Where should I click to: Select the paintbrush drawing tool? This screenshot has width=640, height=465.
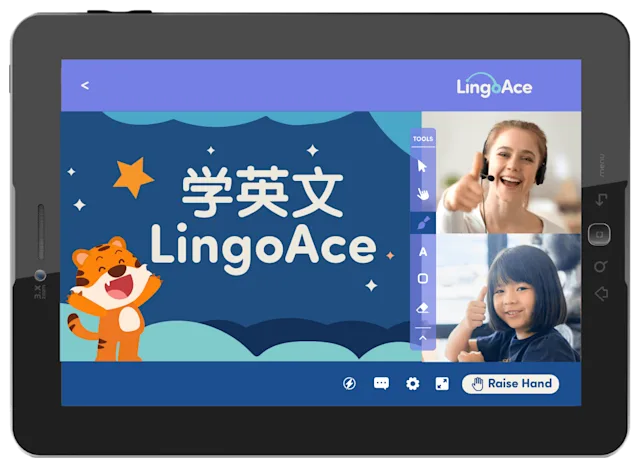423,223
